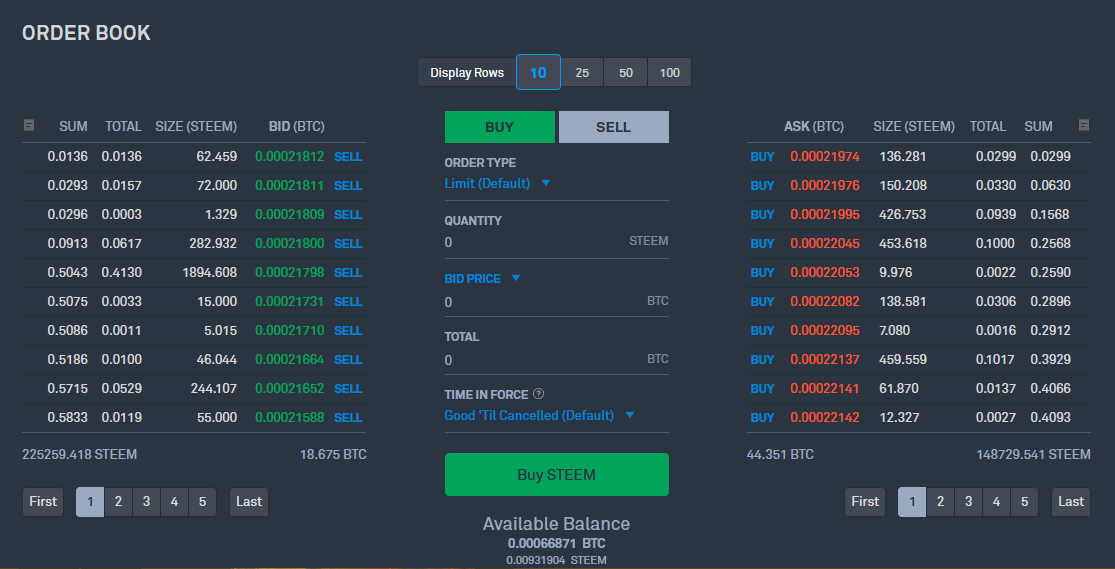Screen dimensions: 1115x569
Task: Click SELL link for bid 0.00021800
Action: 348,243
